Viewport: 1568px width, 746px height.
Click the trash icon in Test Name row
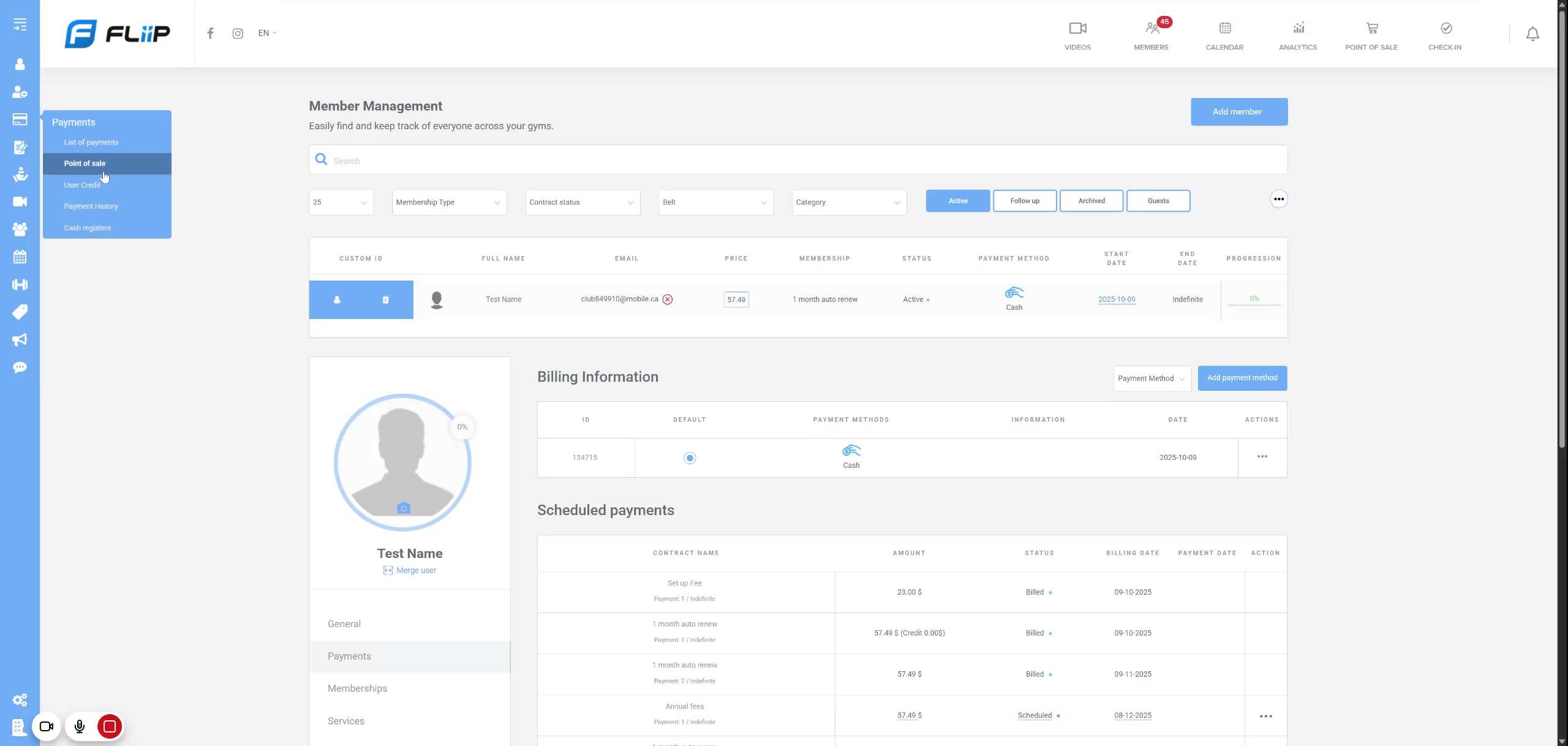tap(386, 300)
